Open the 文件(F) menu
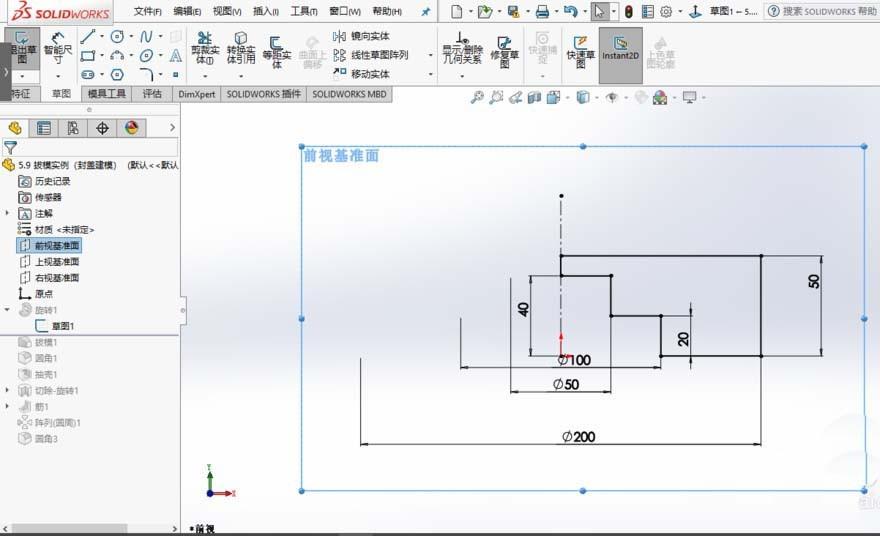The width and height of the screenshot is (880, 536). pyautogui.click(x=147, y=11)
